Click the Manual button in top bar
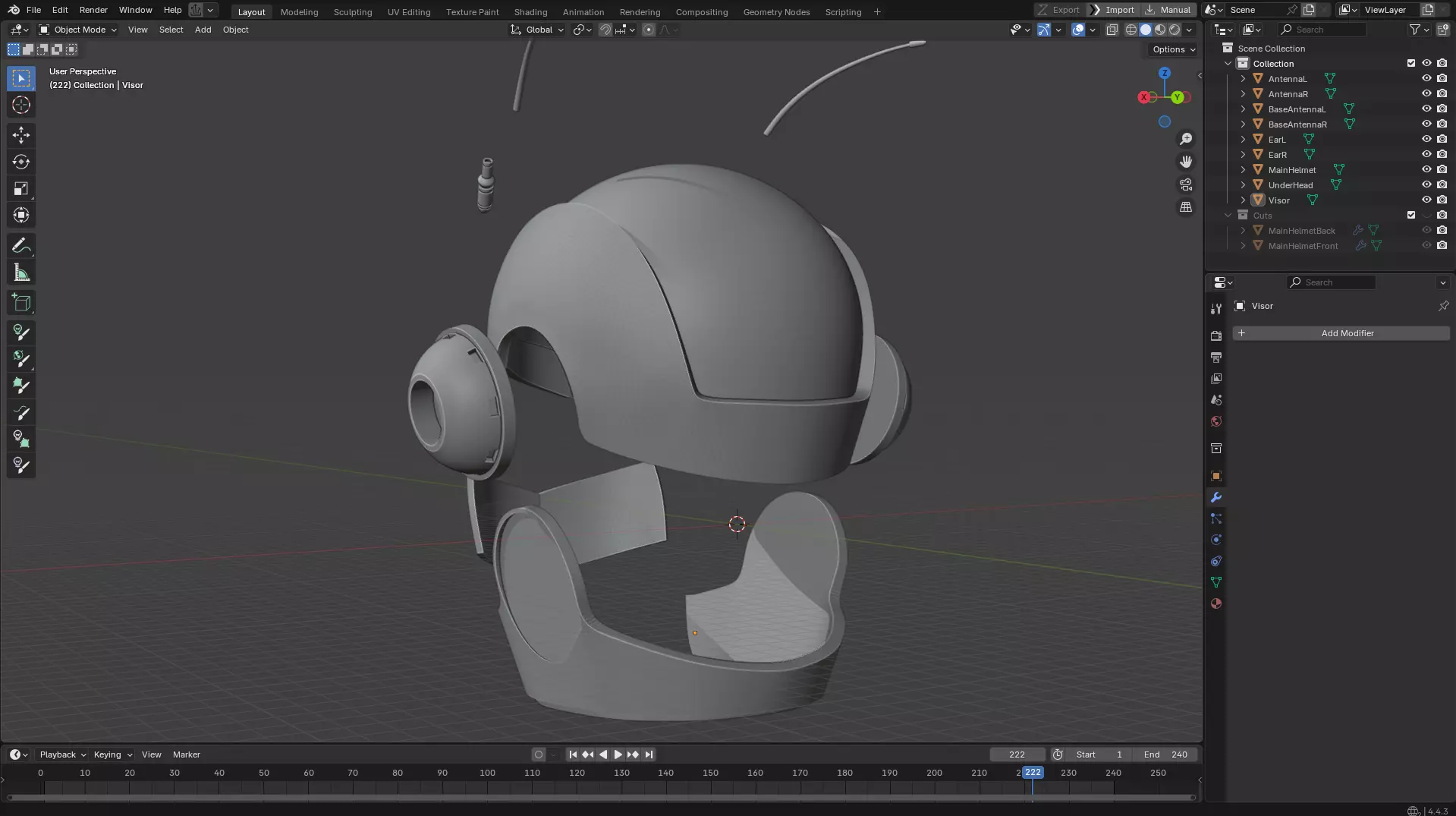 pyautogui.click(x=1168, y=10)
